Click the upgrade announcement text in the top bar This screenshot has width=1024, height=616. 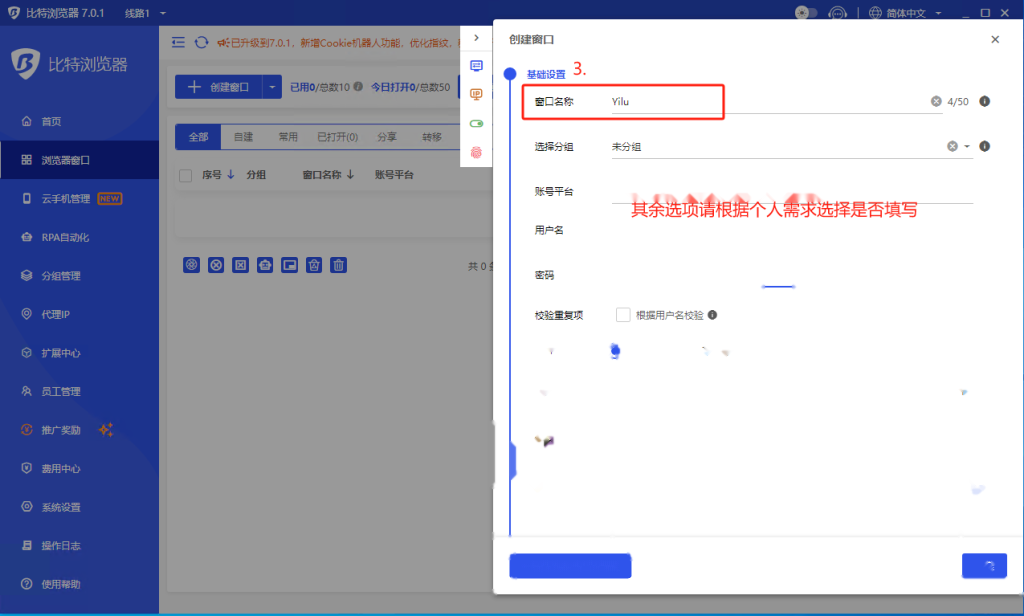click(340, 42)
